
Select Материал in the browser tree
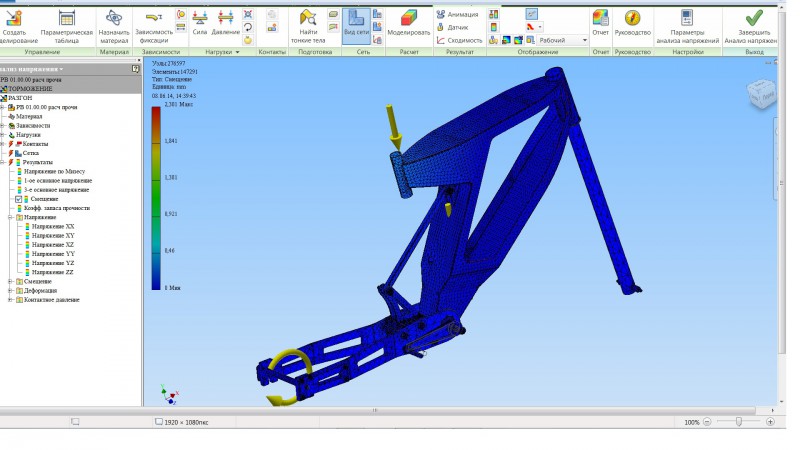pos(29,116)
